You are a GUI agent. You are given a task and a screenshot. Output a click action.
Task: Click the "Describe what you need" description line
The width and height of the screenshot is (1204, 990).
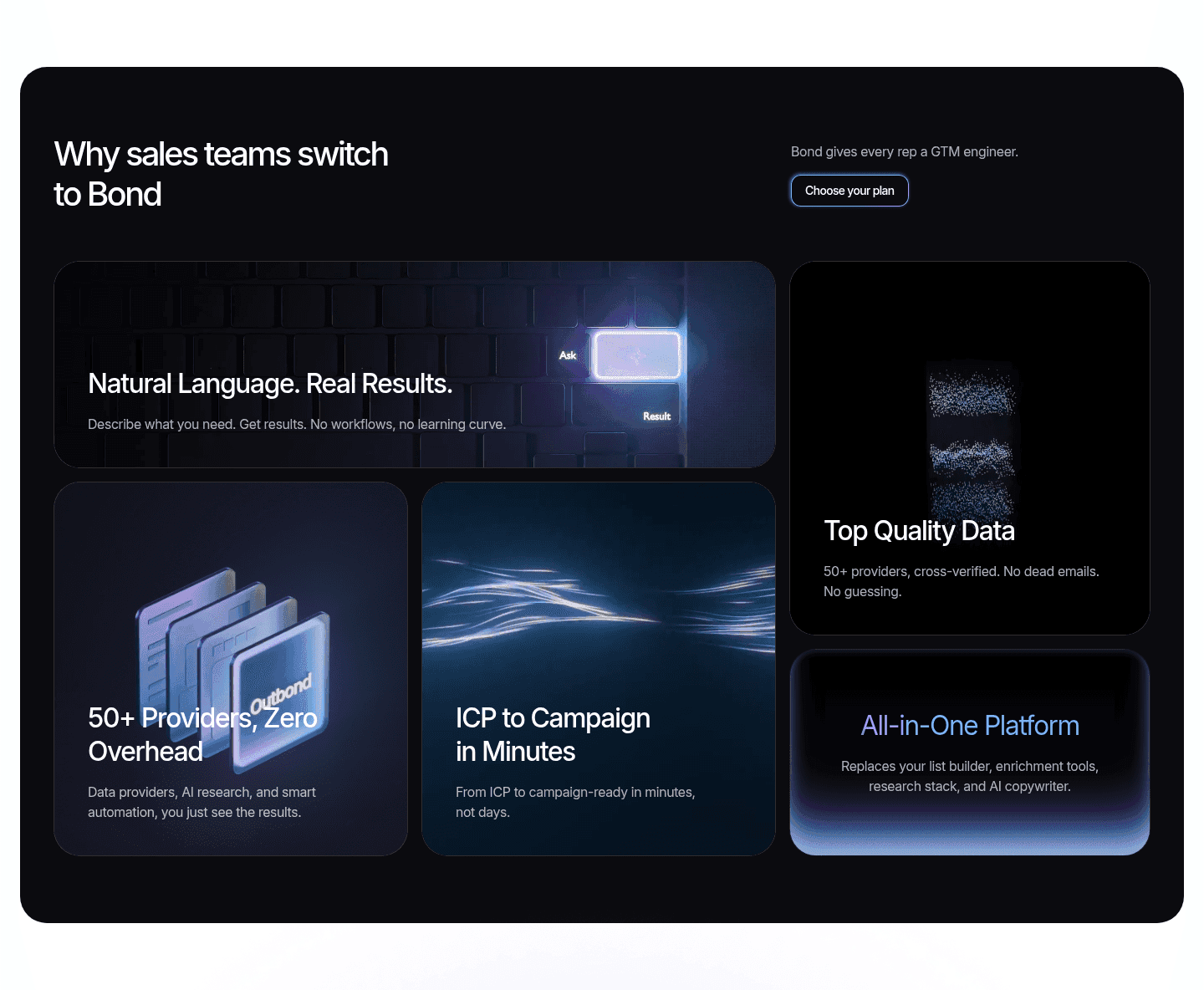[297, 424]
